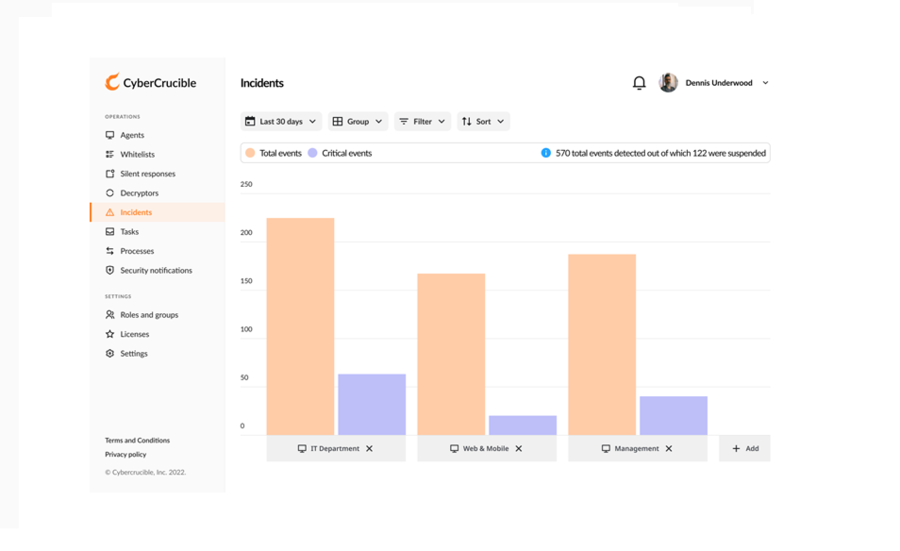Click the notification bell icon

coord(639,83)
